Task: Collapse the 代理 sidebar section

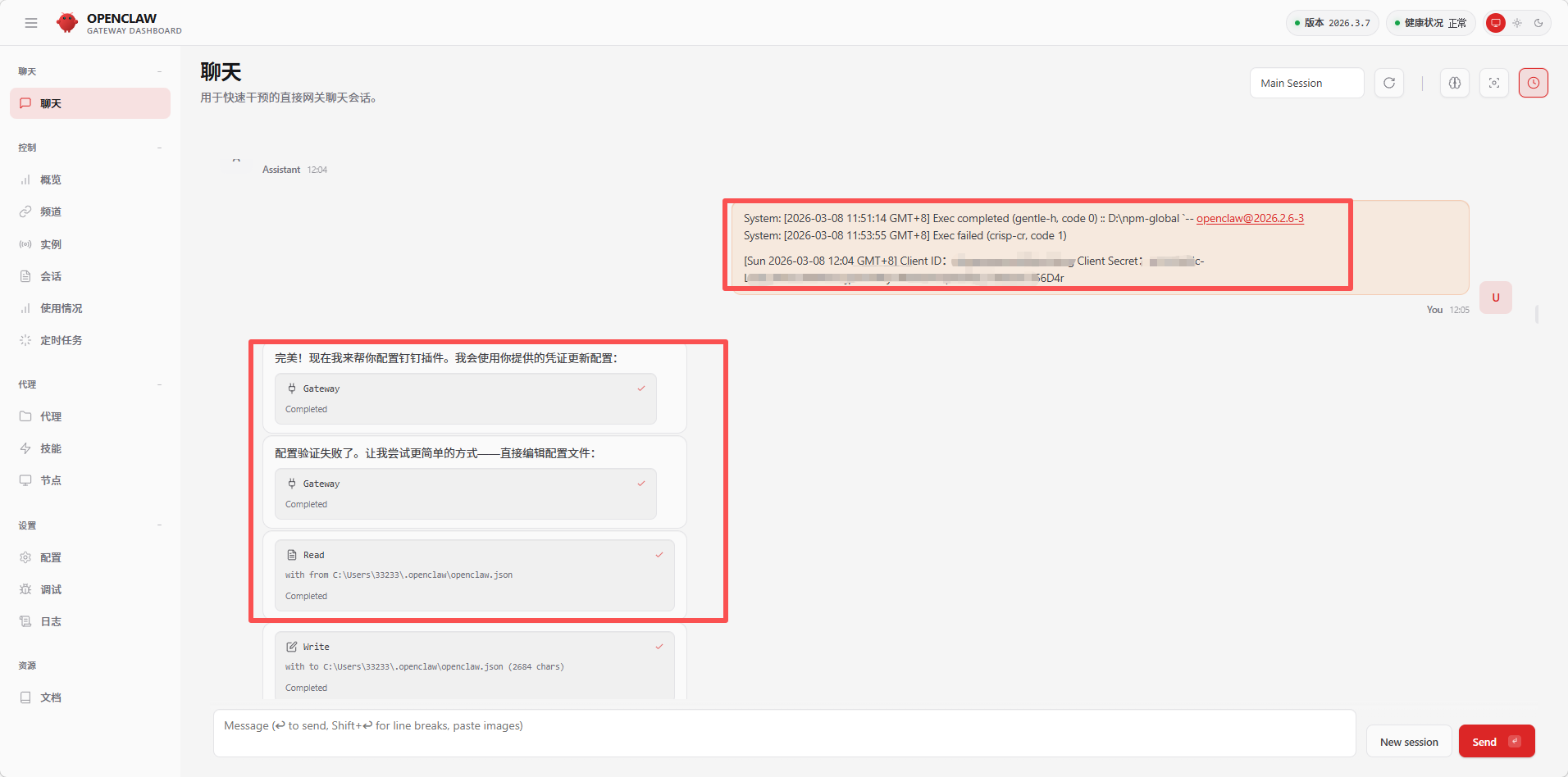Action: (x=159, y=384)
